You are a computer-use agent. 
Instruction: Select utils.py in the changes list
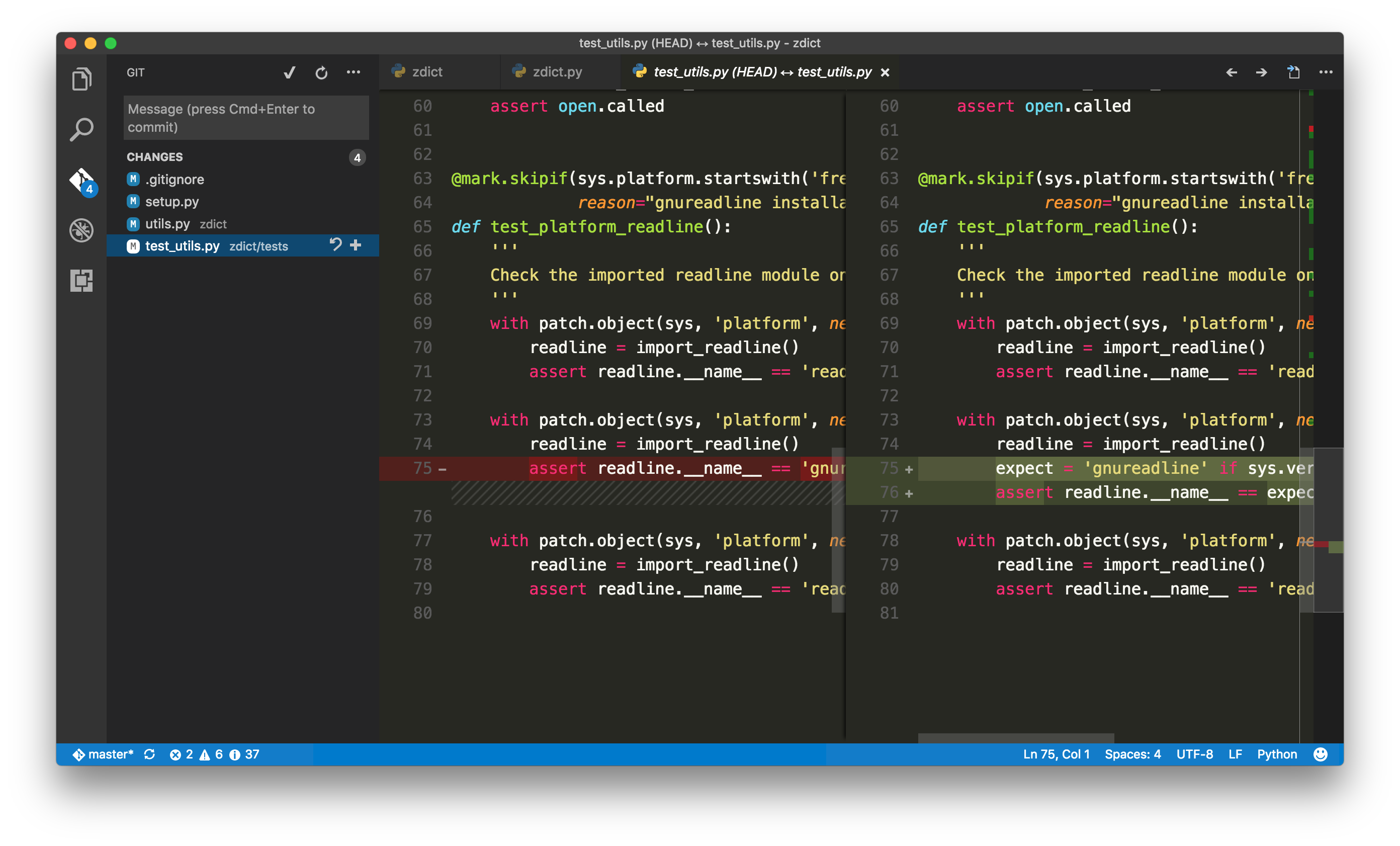pyautogui.click(x=167, y=224)
